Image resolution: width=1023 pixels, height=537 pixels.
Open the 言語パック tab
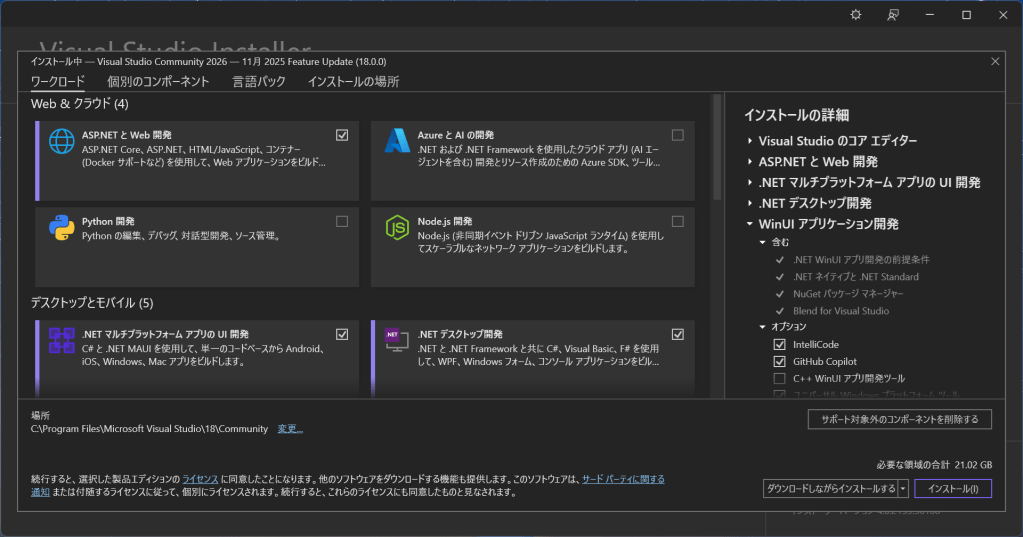259,82
